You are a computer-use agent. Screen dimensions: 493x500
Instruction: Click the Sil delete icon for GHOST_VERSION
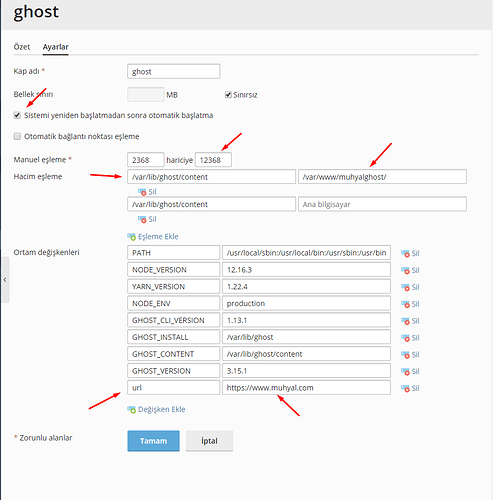point(405,372)
